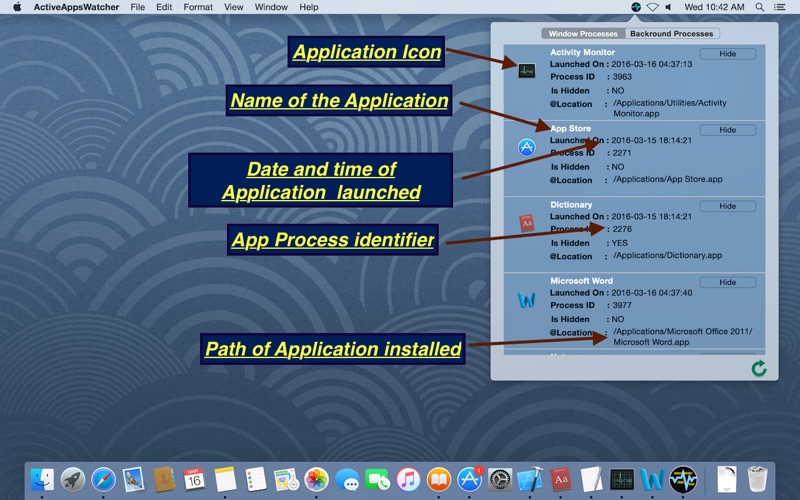
Task: Click the text document in the dock
Action: [727, 479]
